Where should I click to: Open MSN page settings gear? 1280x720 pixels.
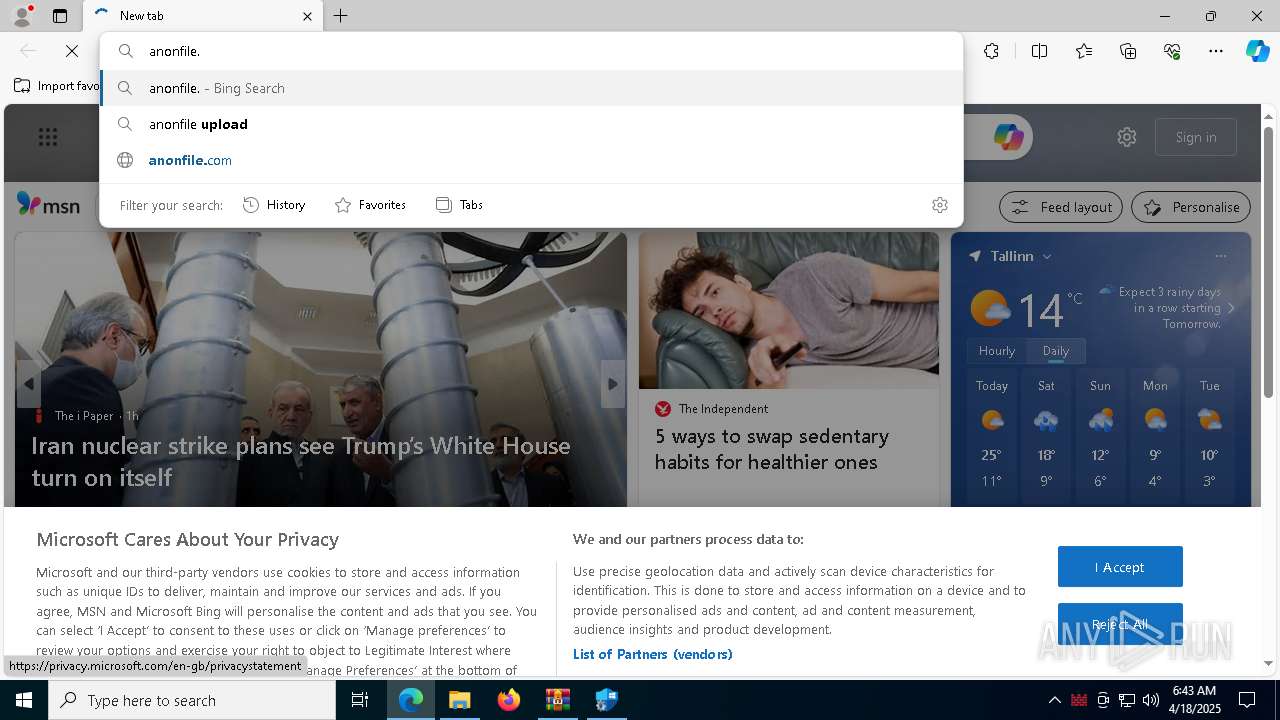point(1127,137)
